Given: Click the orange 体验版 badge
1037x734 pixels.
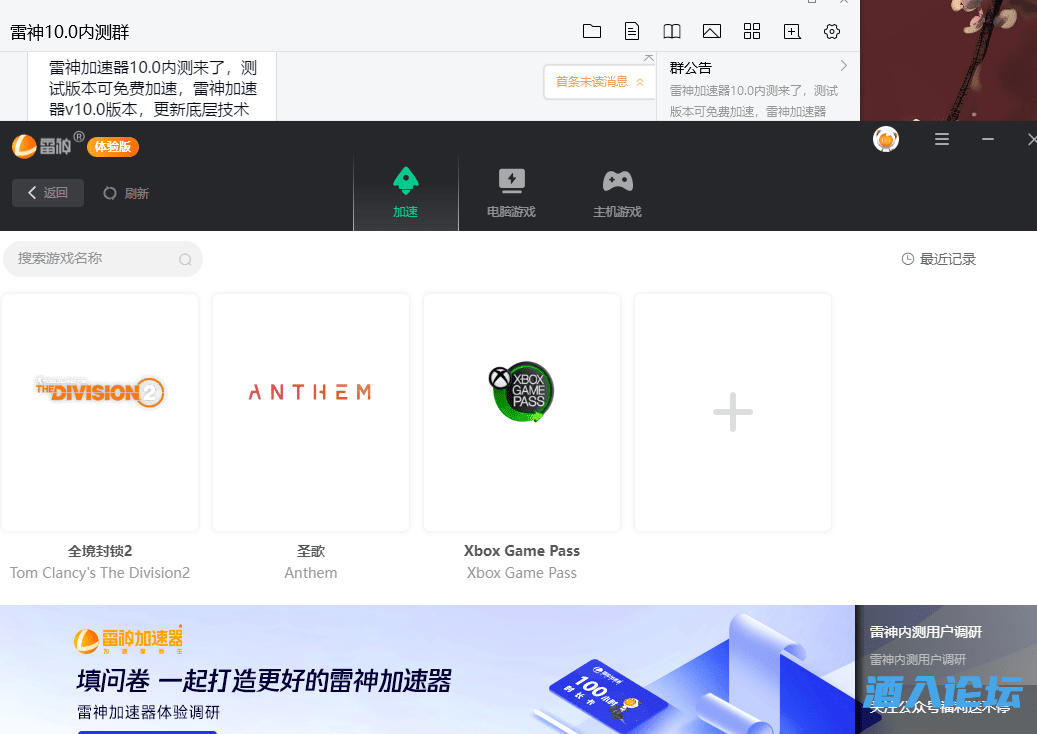Looking at the screenshot, I should [112, 146].
